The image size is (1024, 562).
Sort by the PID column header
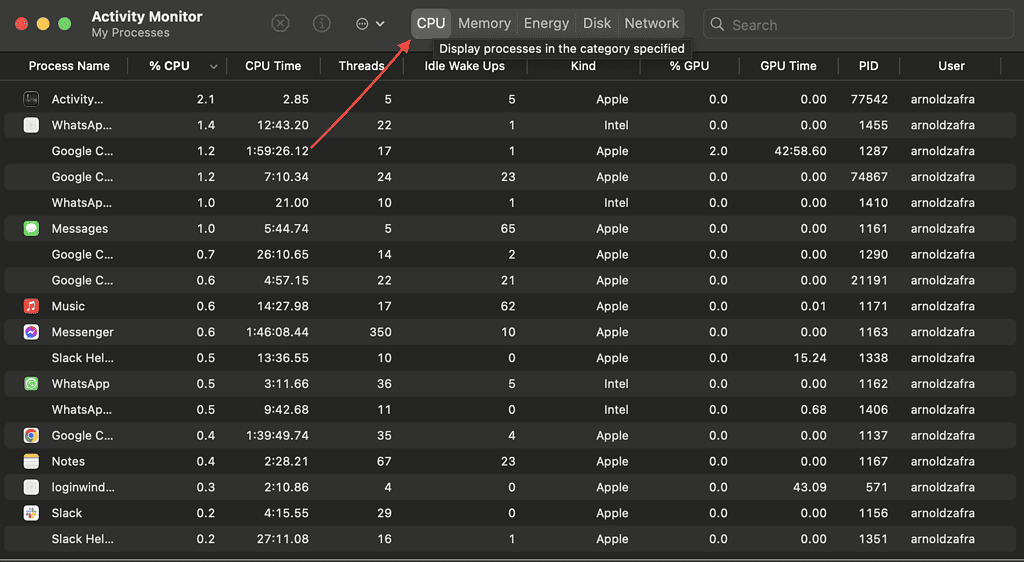pos(868,66)
